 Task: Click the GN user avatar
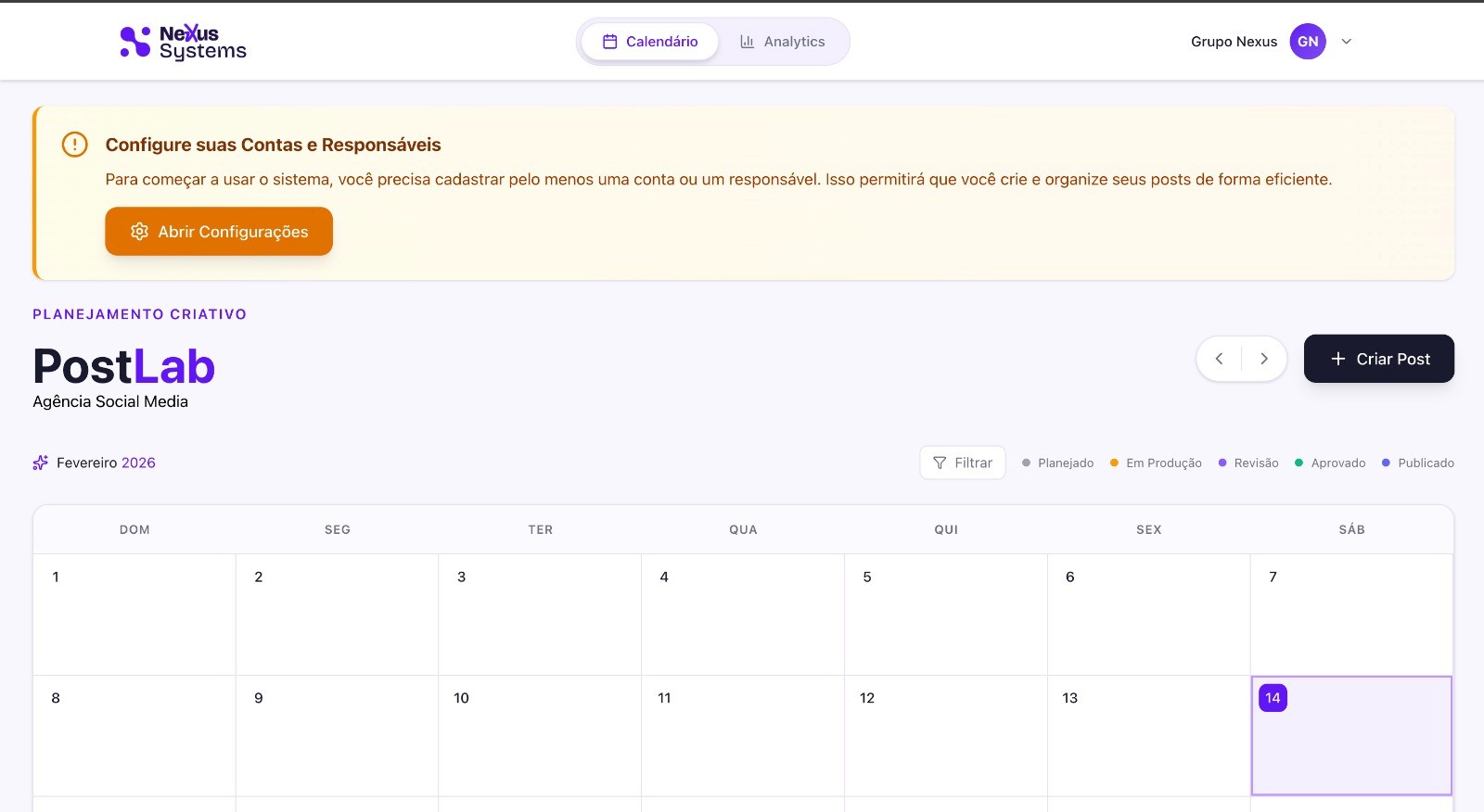pyautogui.click(x=1308, y=42)
